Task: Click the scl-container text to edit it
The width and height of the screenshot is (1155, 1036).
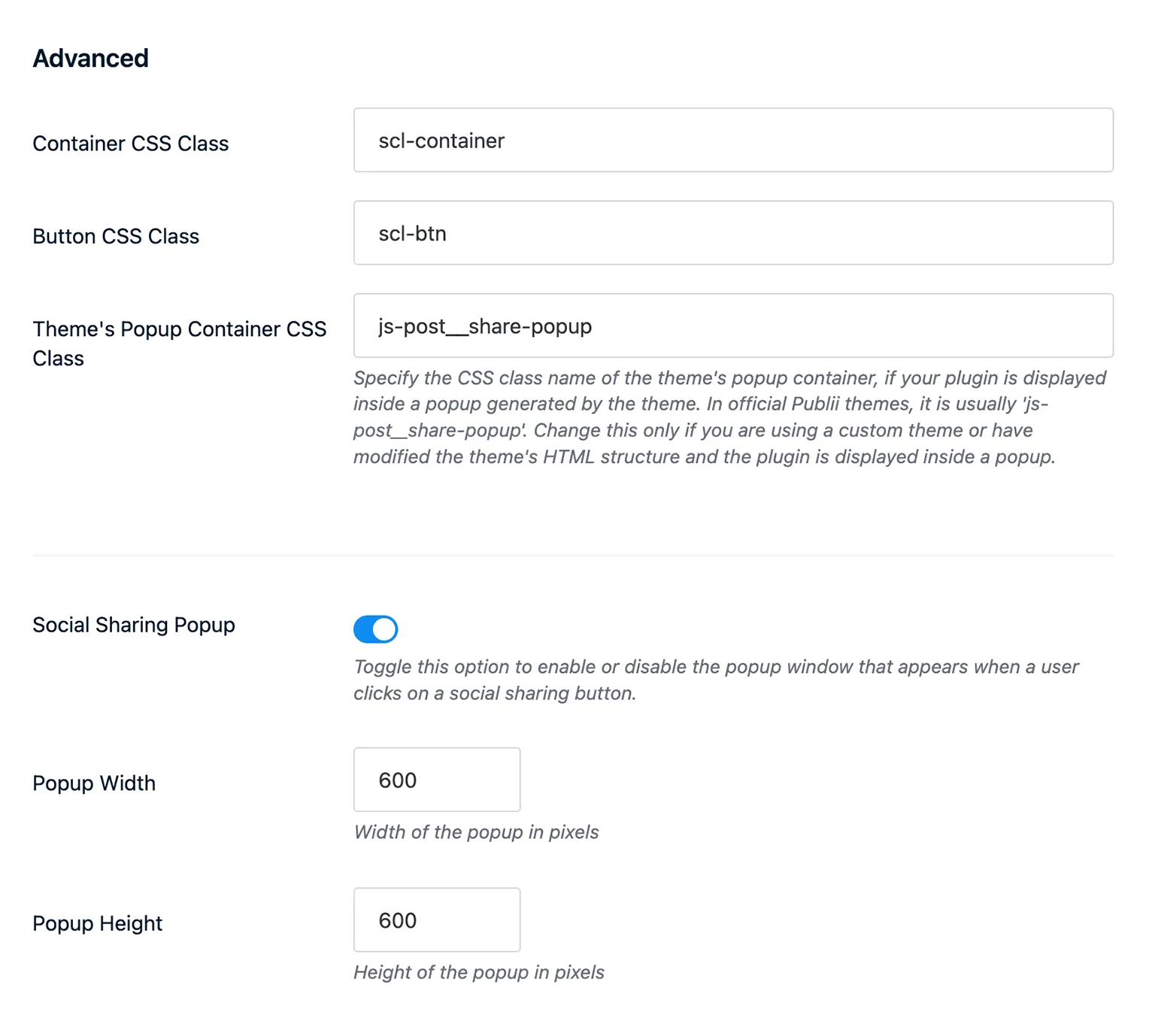Action: click(x=441, y=141)
